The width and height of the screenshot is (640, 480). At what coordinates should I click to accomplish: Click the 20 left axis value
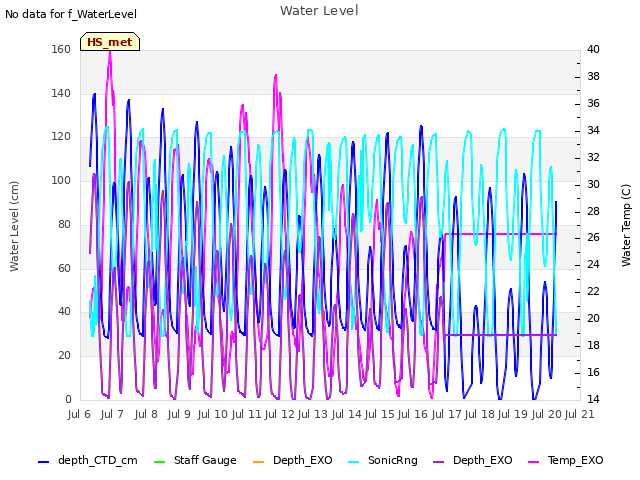point(64,356)
